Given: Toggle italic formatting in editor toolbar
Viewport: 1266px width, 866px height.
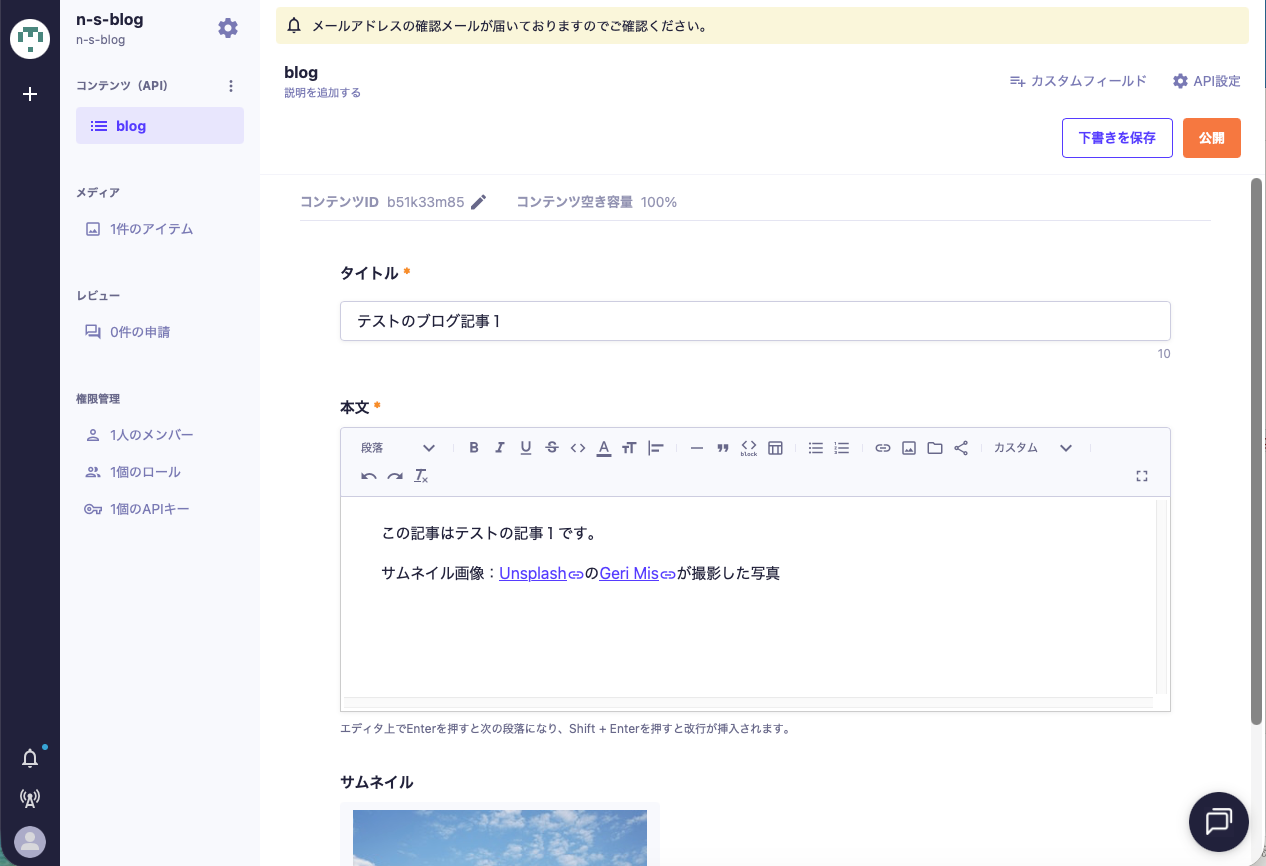Looking at the screenshot, I should 500,448.
